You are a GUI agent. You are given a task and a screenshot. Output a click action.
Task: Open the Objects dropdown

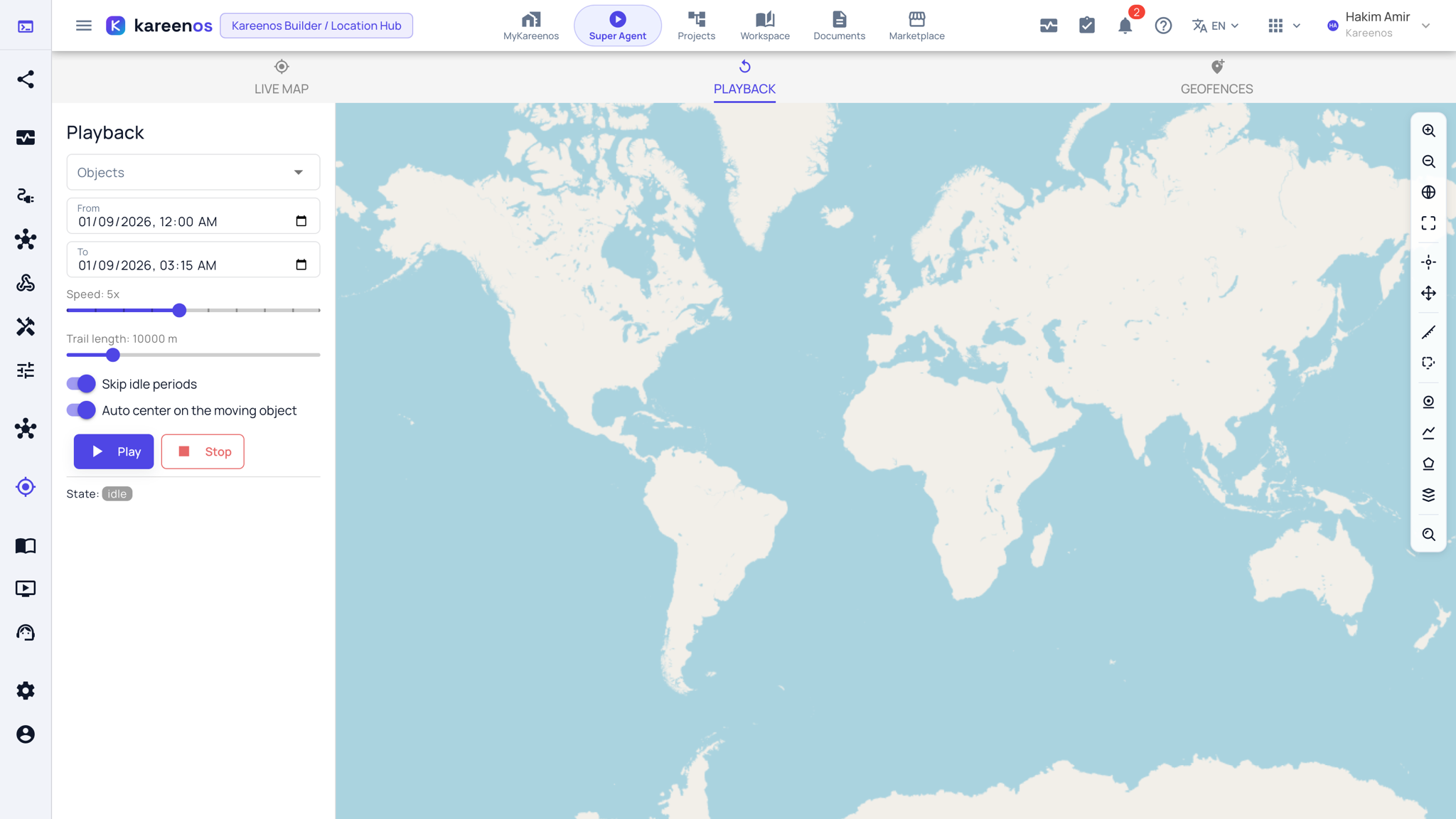point(193,172)
